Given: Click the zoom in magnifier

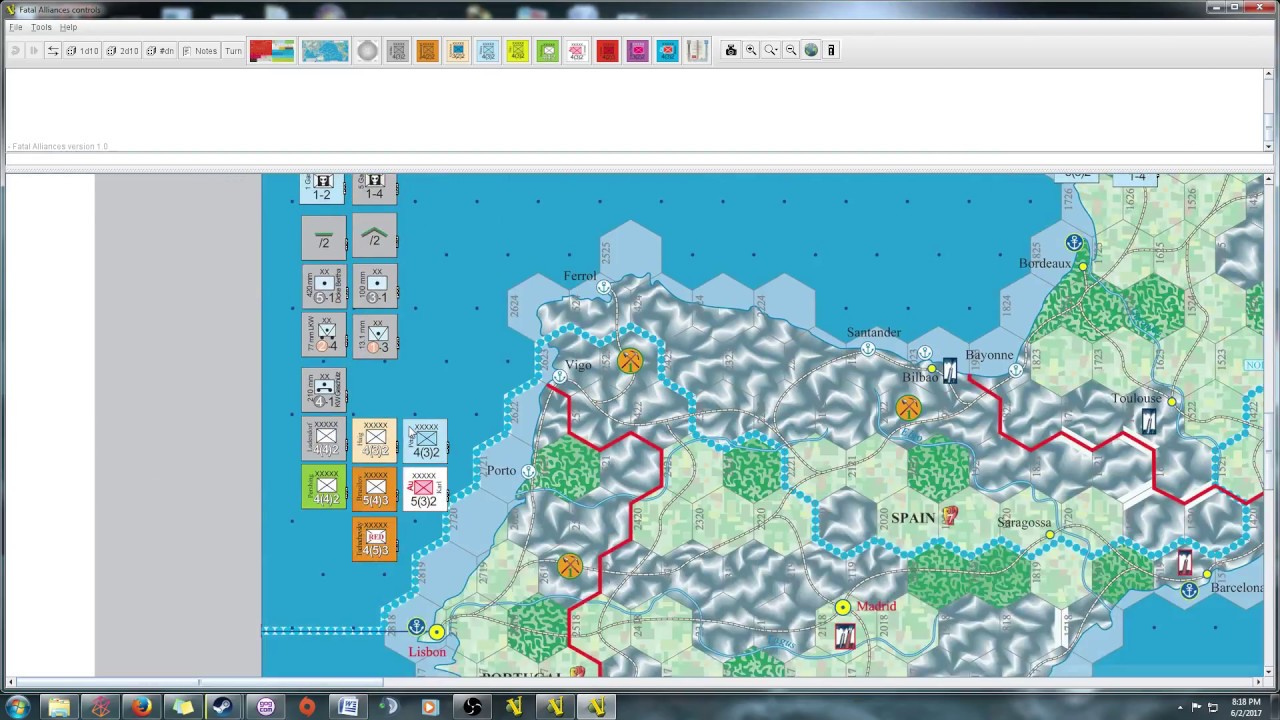Looking at the screenshot, I should tap(751, 50).
